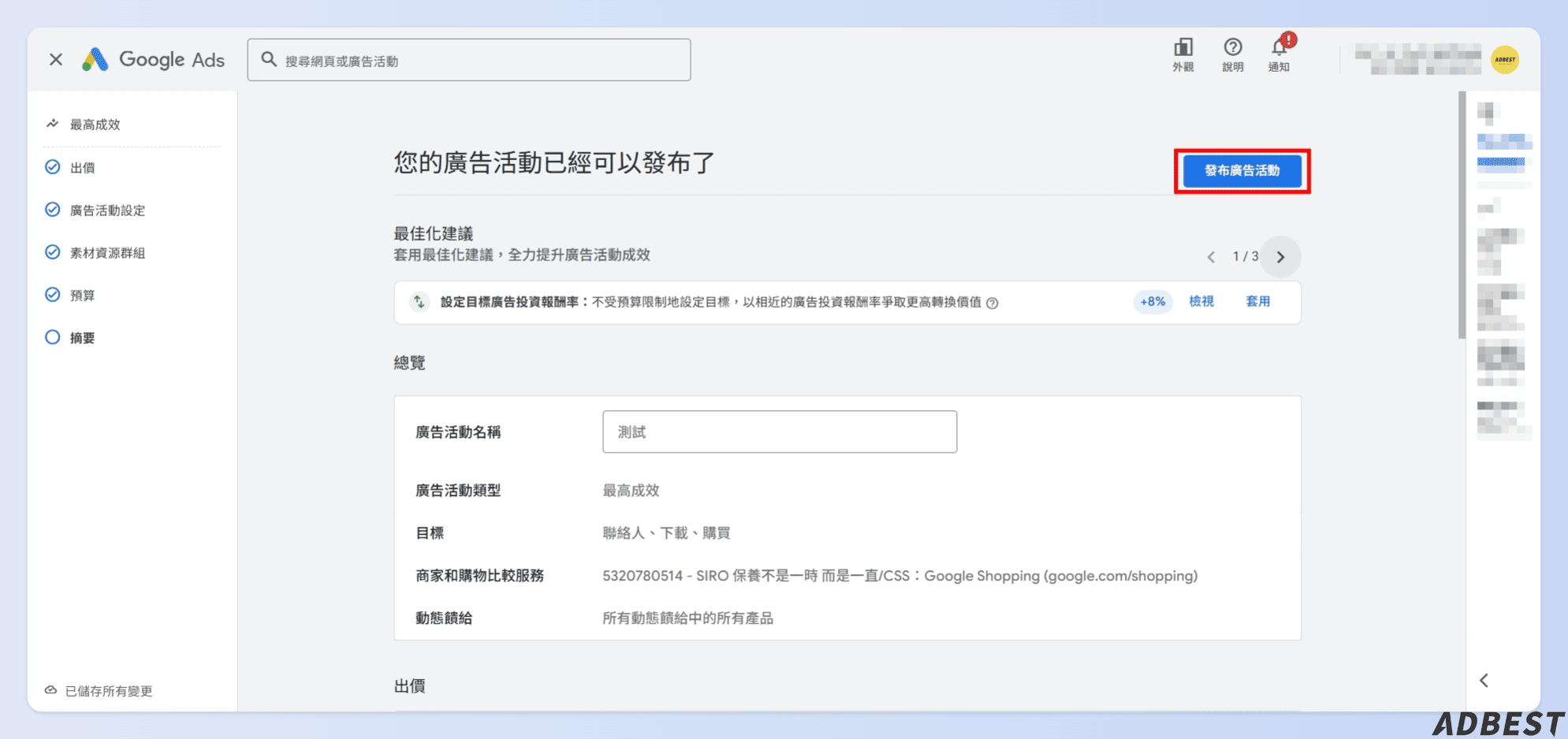The width and height of the screenshot is (1568, 739).
Task: Click 套用 to apply the recommendation
Action: pyautogui.click(x=1258, y=301)
